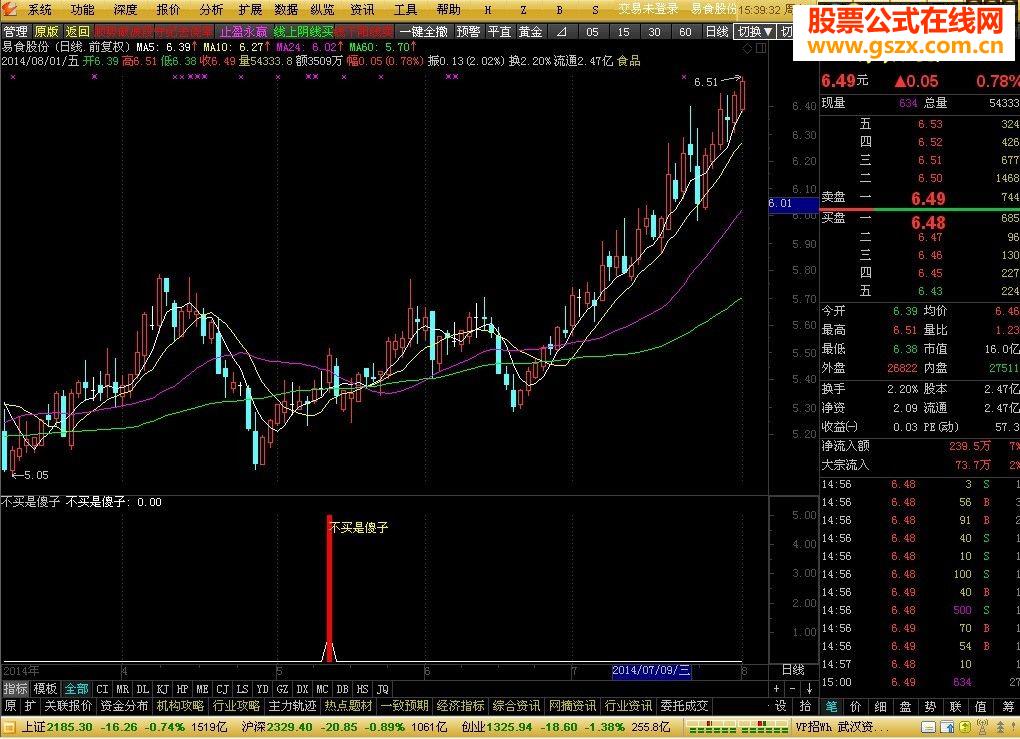This screenshot has height=739, width=1020.
Task: Open the 帮助 menu
Action: [x=449, y=10]
